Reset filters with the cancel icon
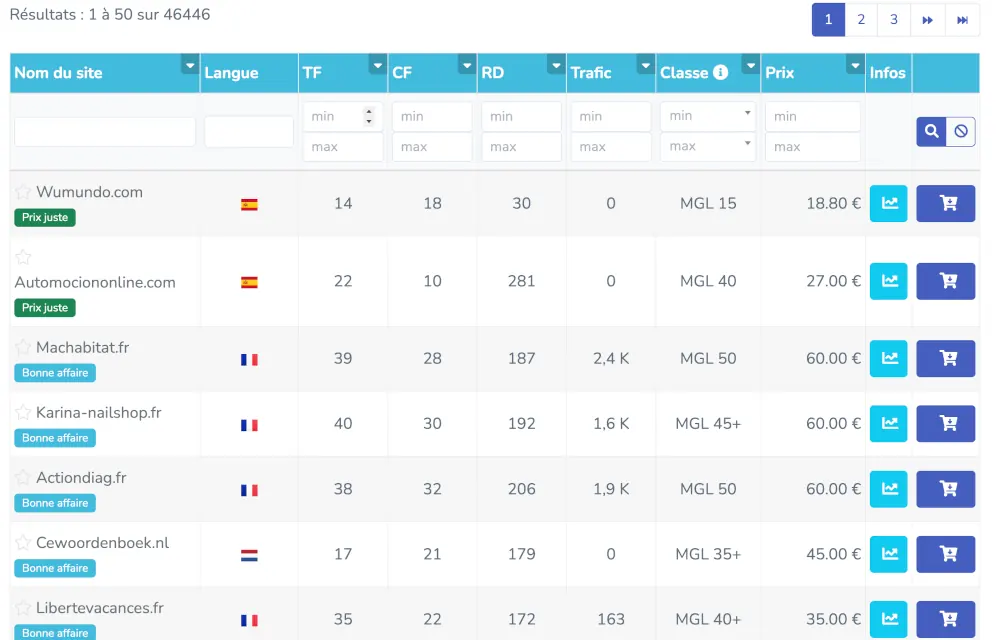1000x640 pixels. [960, 131]
